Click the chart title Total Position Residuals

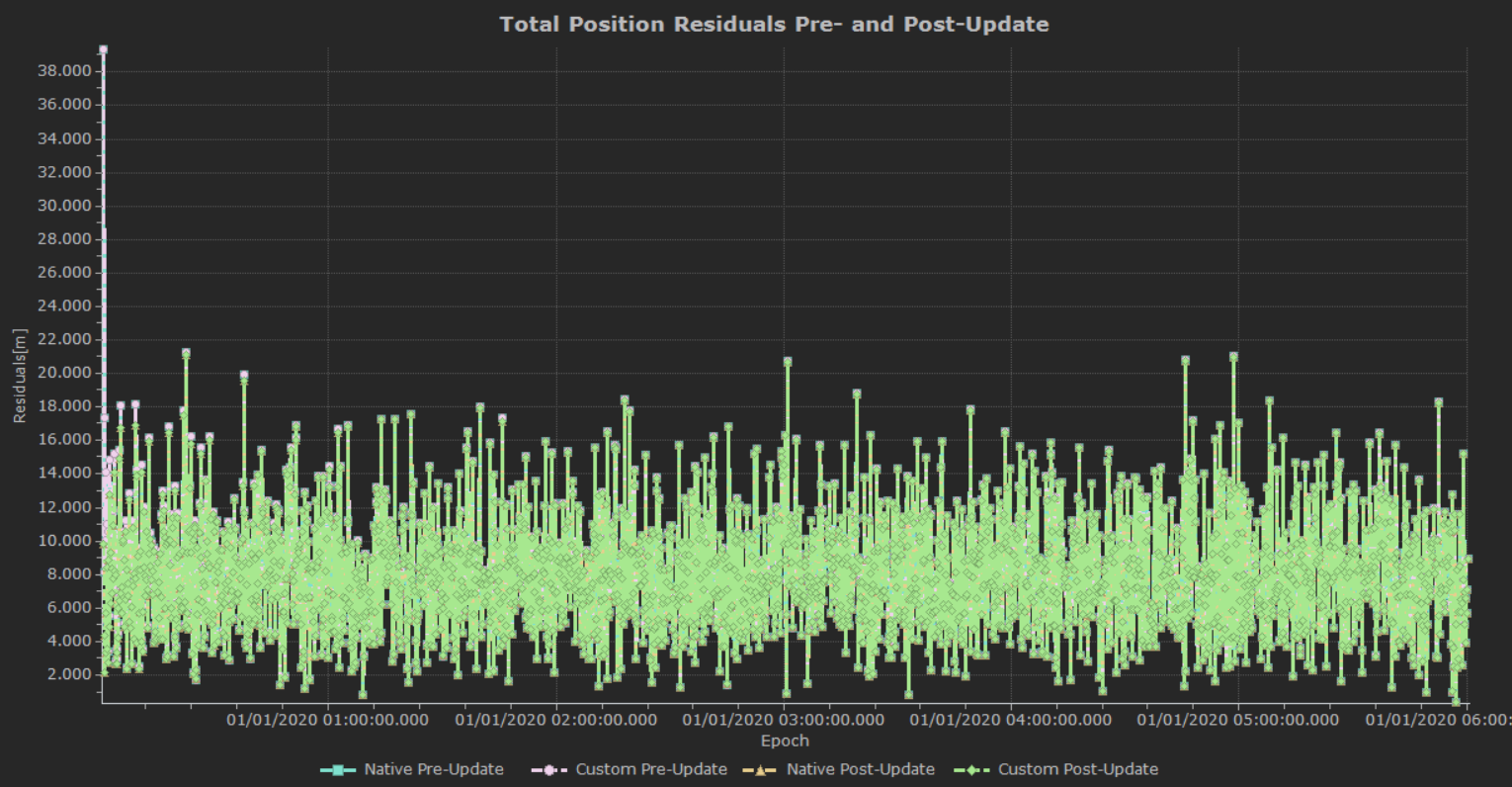coord(774,24)
